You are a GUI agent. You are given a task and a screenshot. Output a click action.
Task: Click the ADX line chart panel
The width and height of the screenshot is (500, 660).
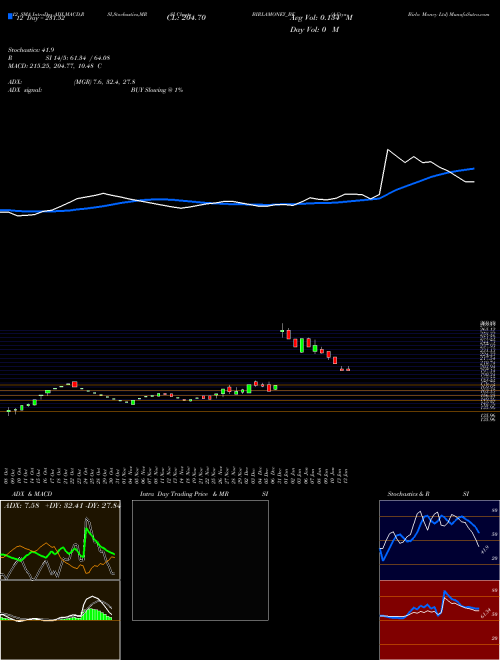click(60, 540)
